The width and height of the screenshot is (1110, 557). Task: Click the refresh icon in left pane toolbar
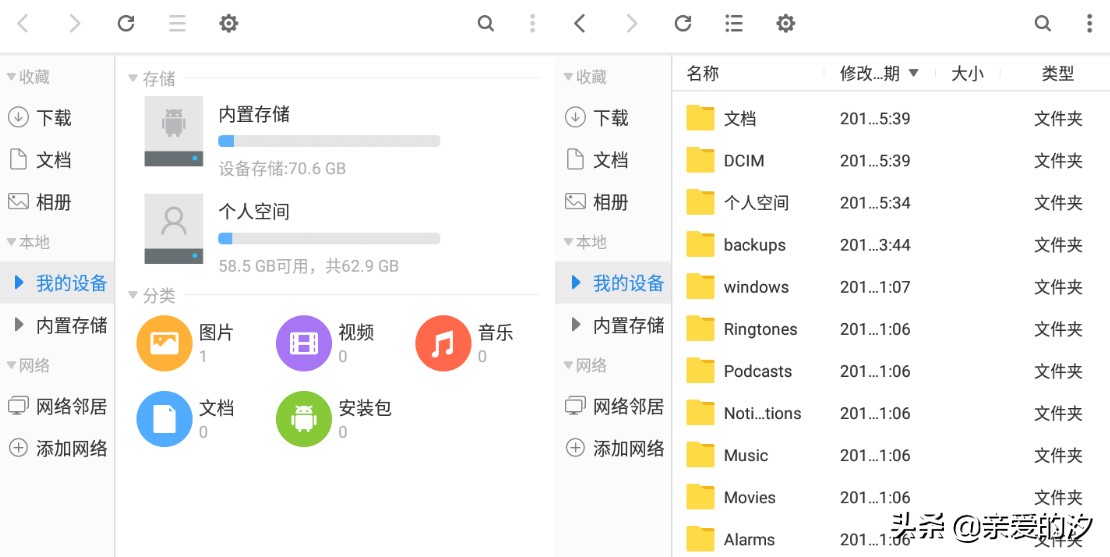[126, 23]
